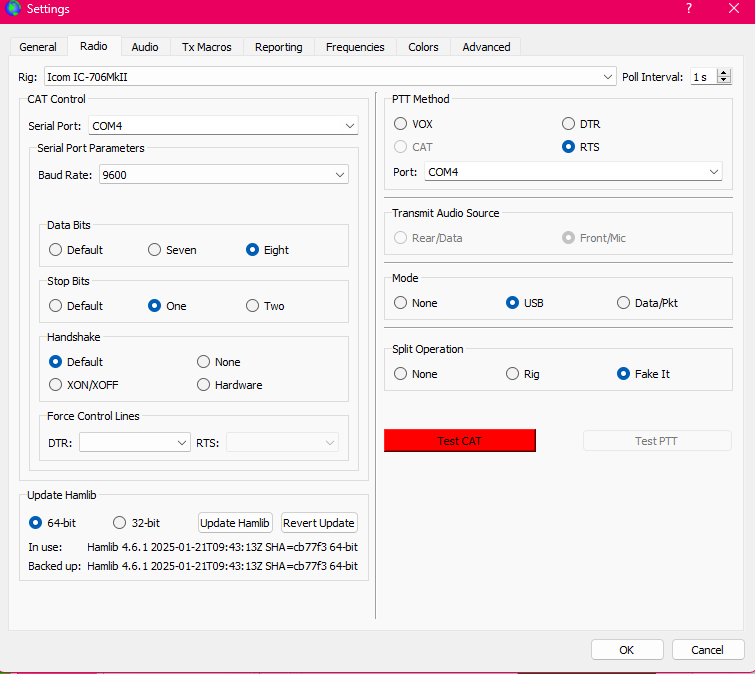Select Seven data bits radio button
The width and height of the screenshot is (755, 674).
coord(155,250)
